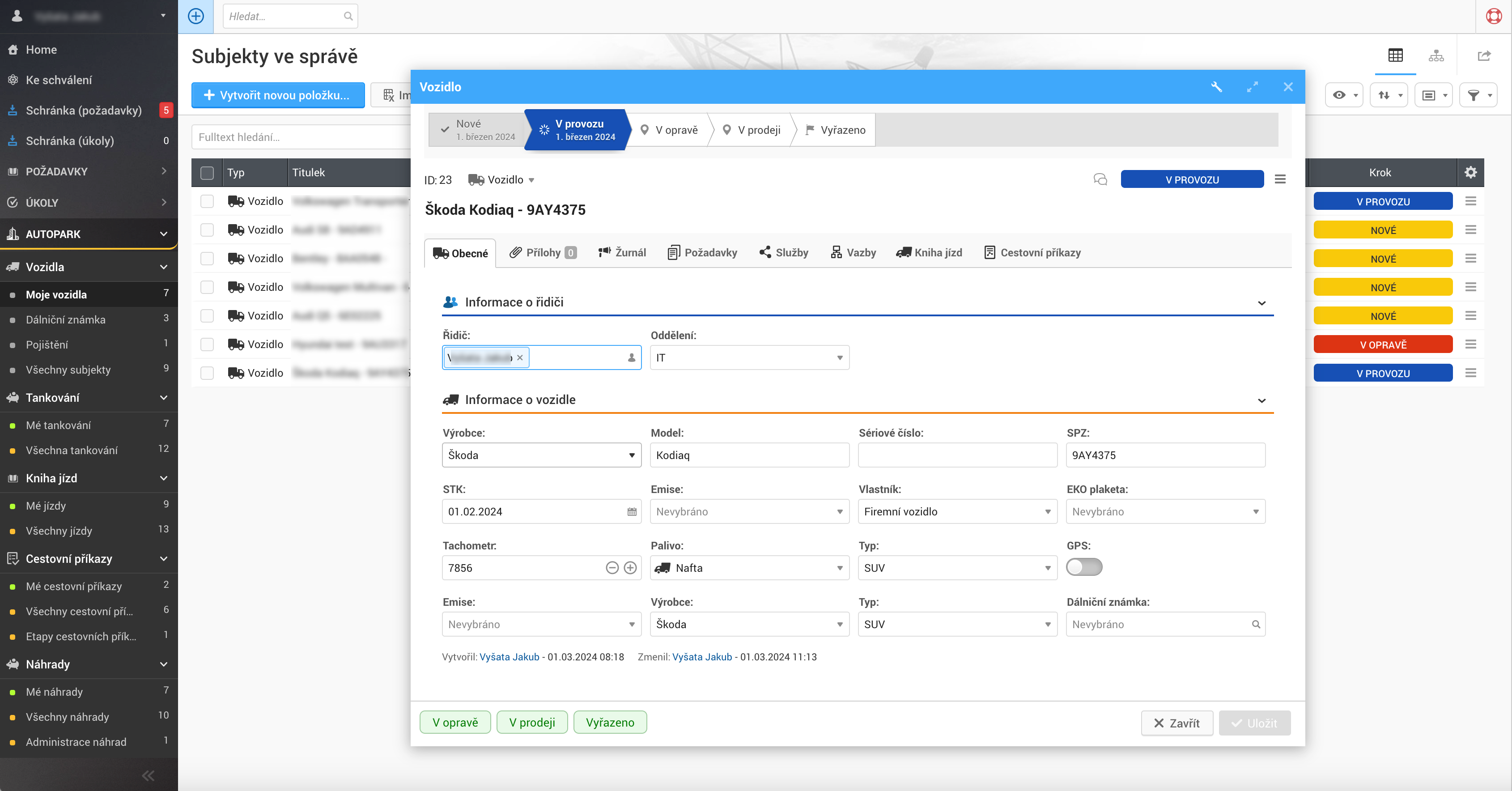This screenshot has height=791, width=1512.
Task: Switch to the Kniha jízd tab
Action: click(x=929, y=252)
